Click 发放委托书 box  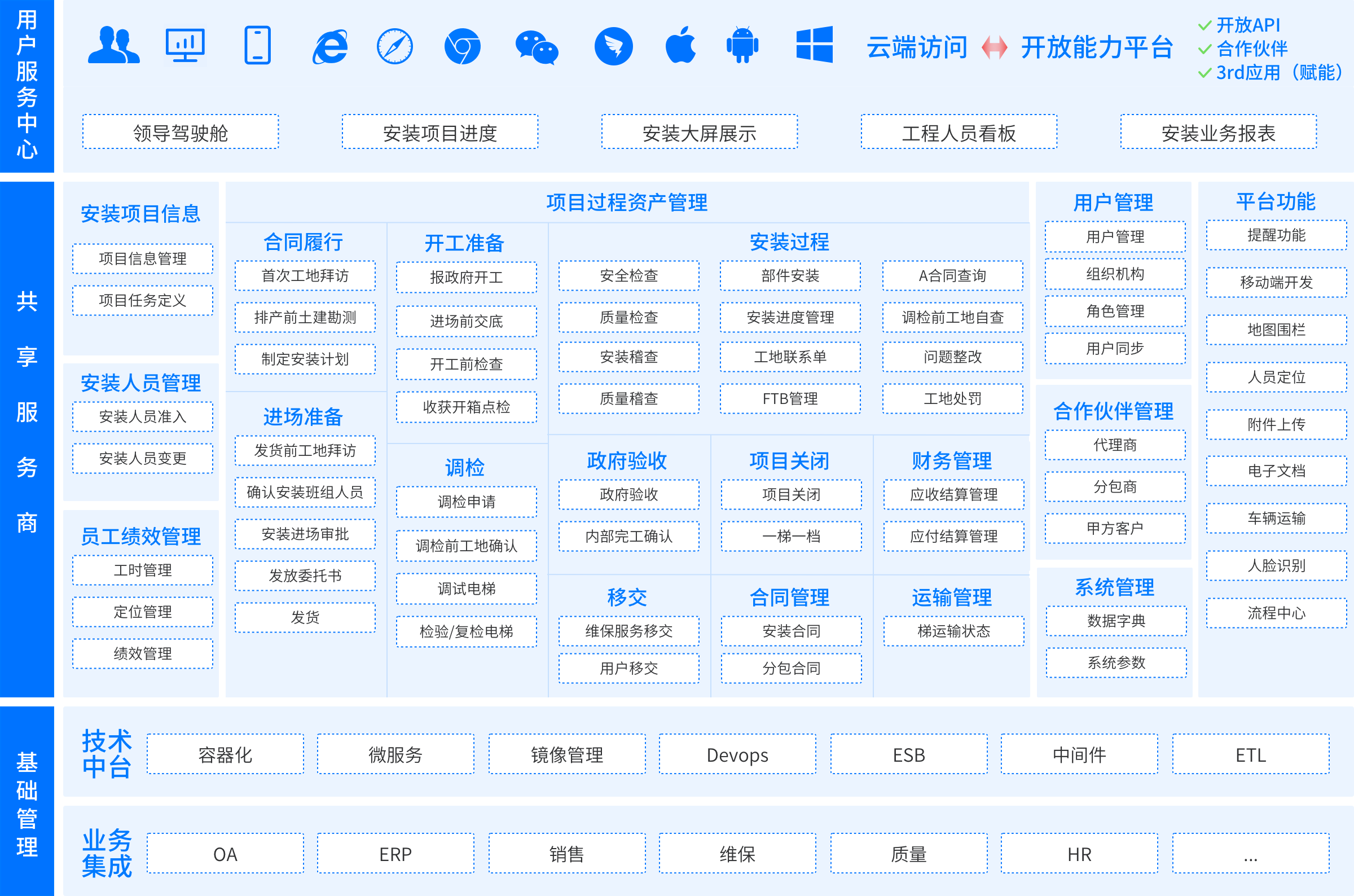click(x=305, y=576)
